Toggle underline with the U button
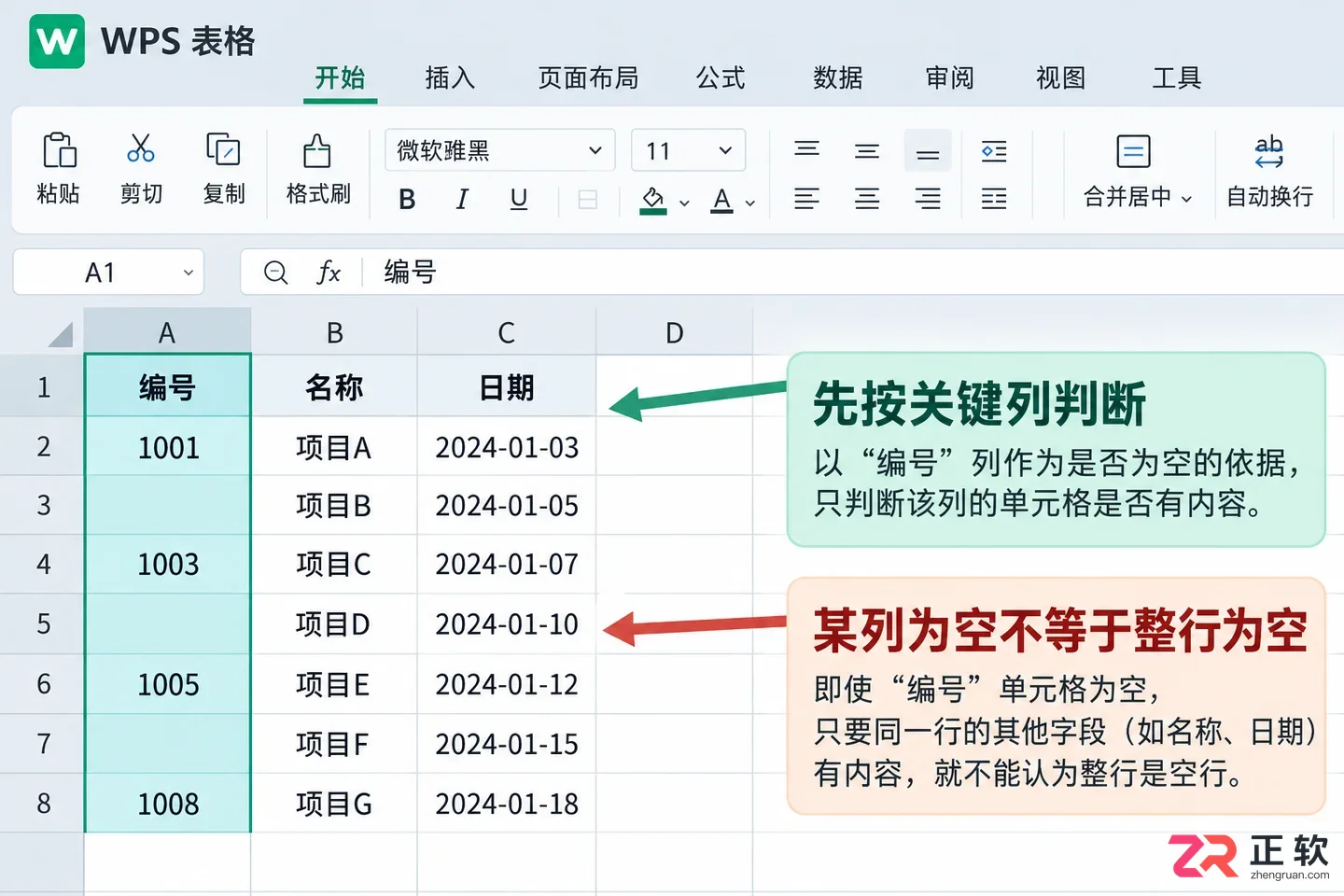This screenshot has height=896, width=1344. tap(519, 199)
